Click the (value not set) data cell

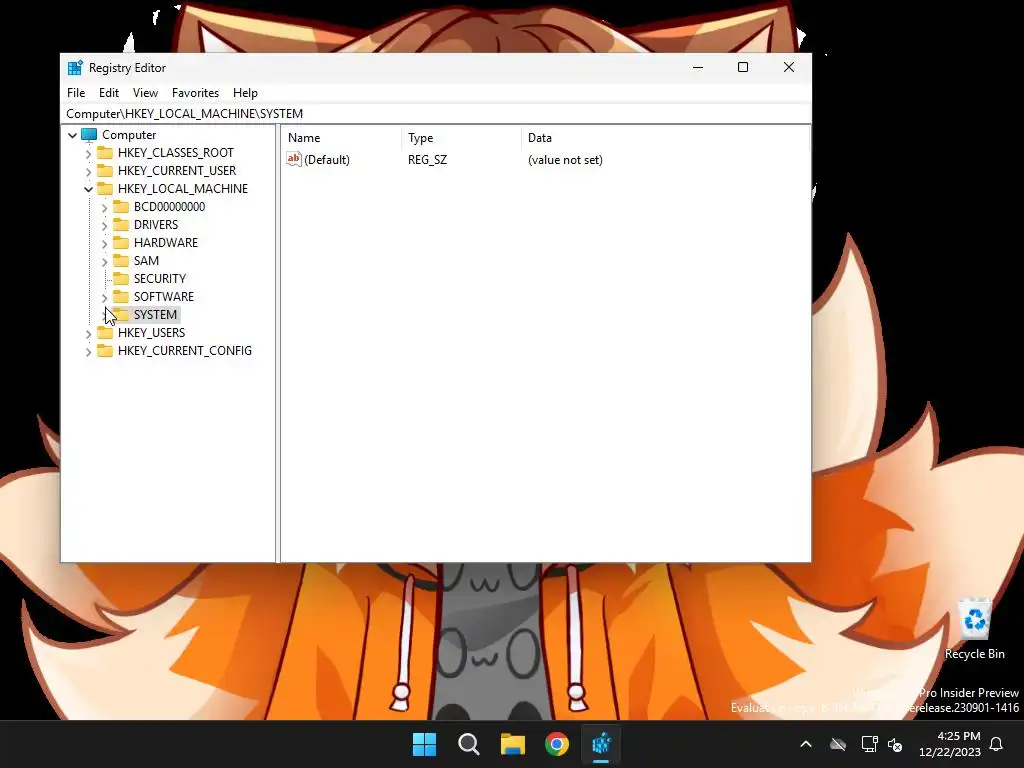[565, 160]
